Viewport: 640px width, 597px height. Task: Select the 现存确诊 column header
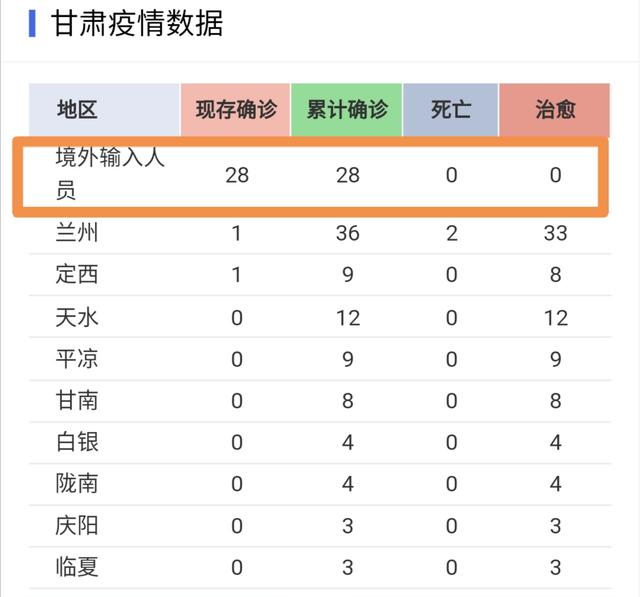[236, 110]
